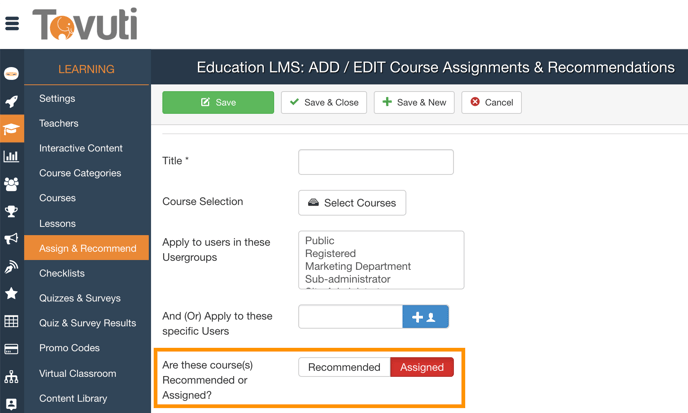This screenshot has width=688, height=413.
Task: Pick Public from usergroups list
Action: click(320, 241)
